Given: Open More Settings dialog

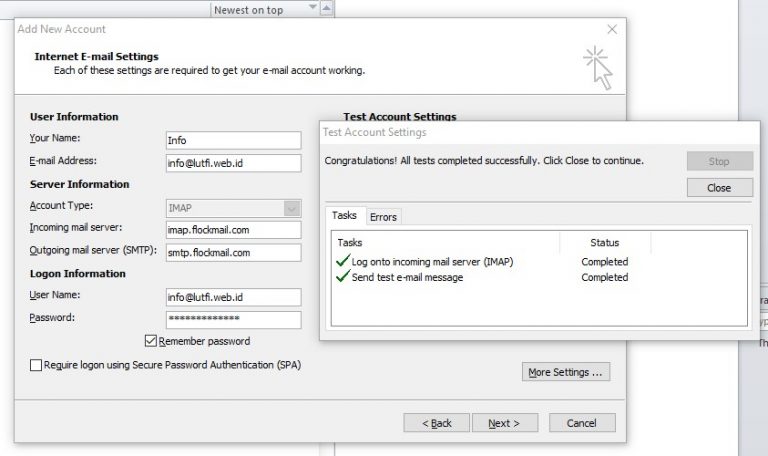Looking at the screenshot, I should pos(566,372).
